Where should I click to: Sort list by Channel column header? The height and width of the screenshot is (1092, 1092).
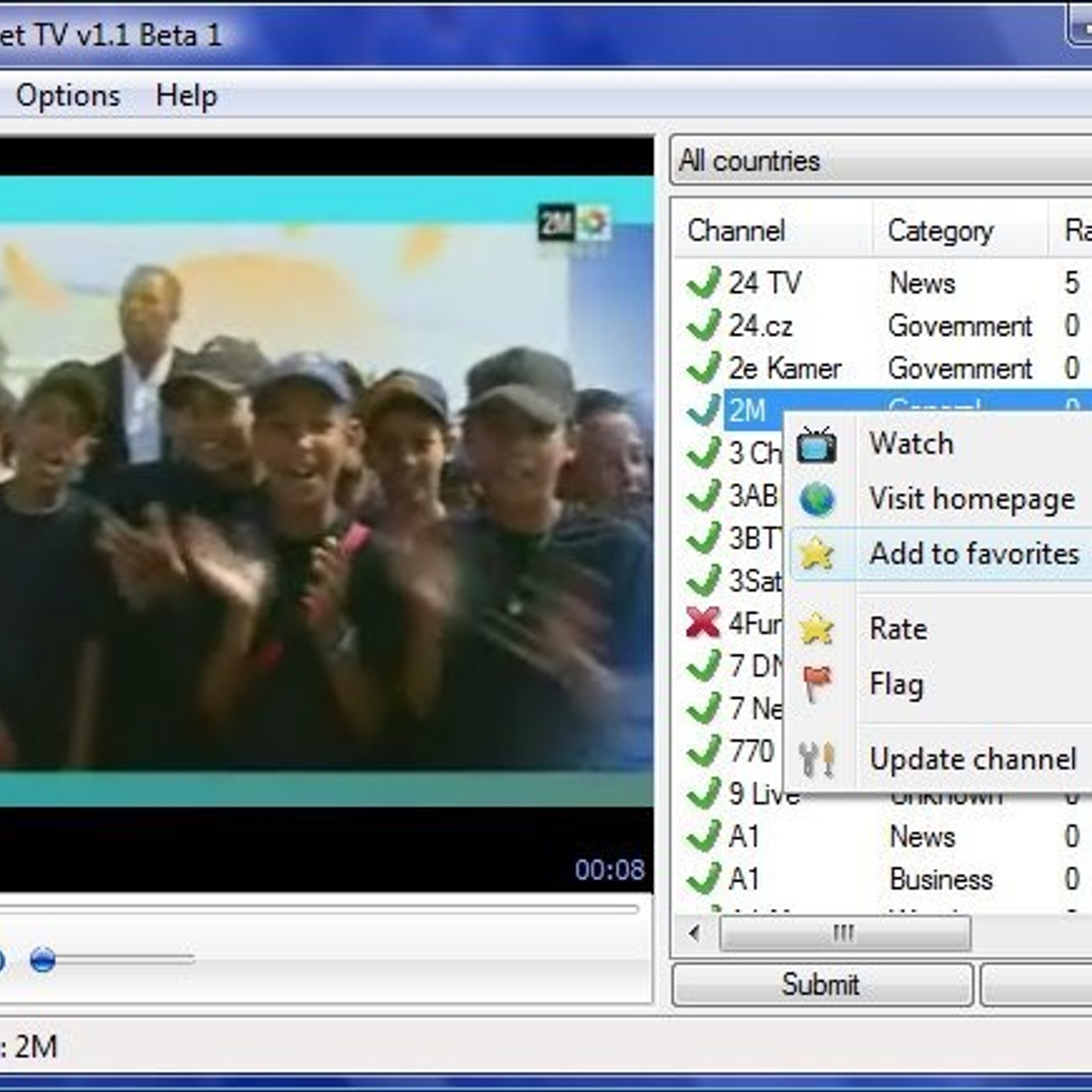point(773,230)
